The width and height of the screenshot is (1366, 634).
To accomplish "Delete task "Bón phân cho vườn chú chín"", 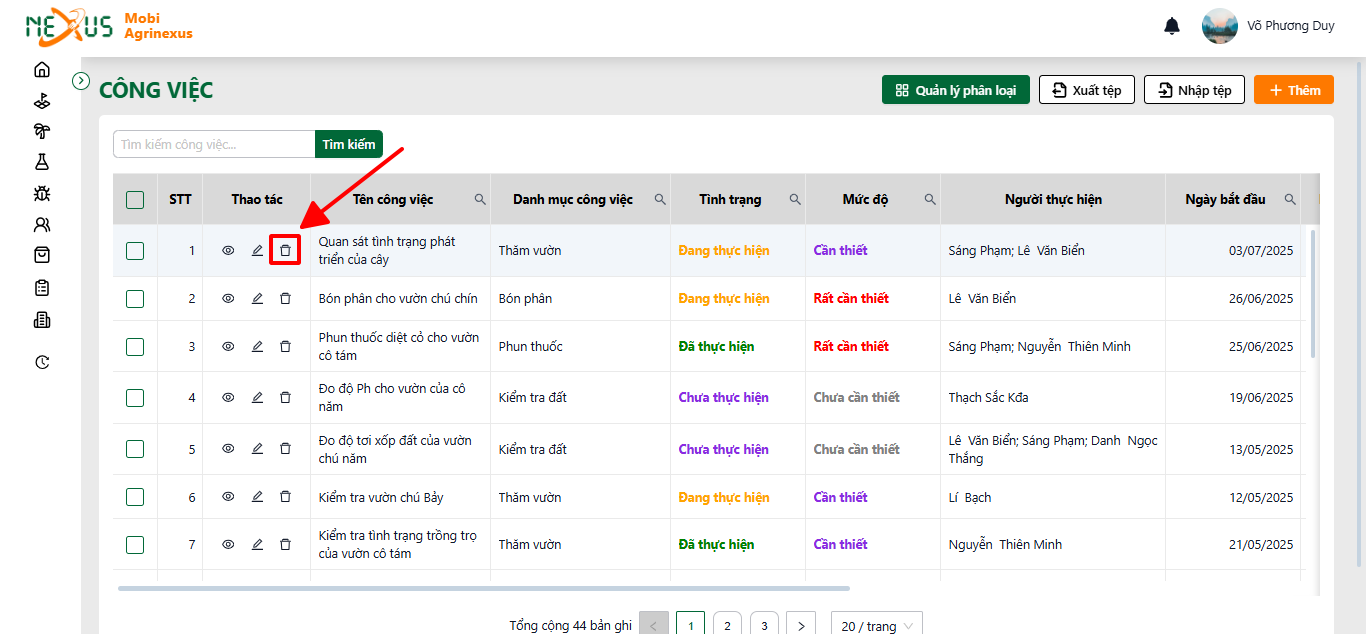I will point(285,298).
